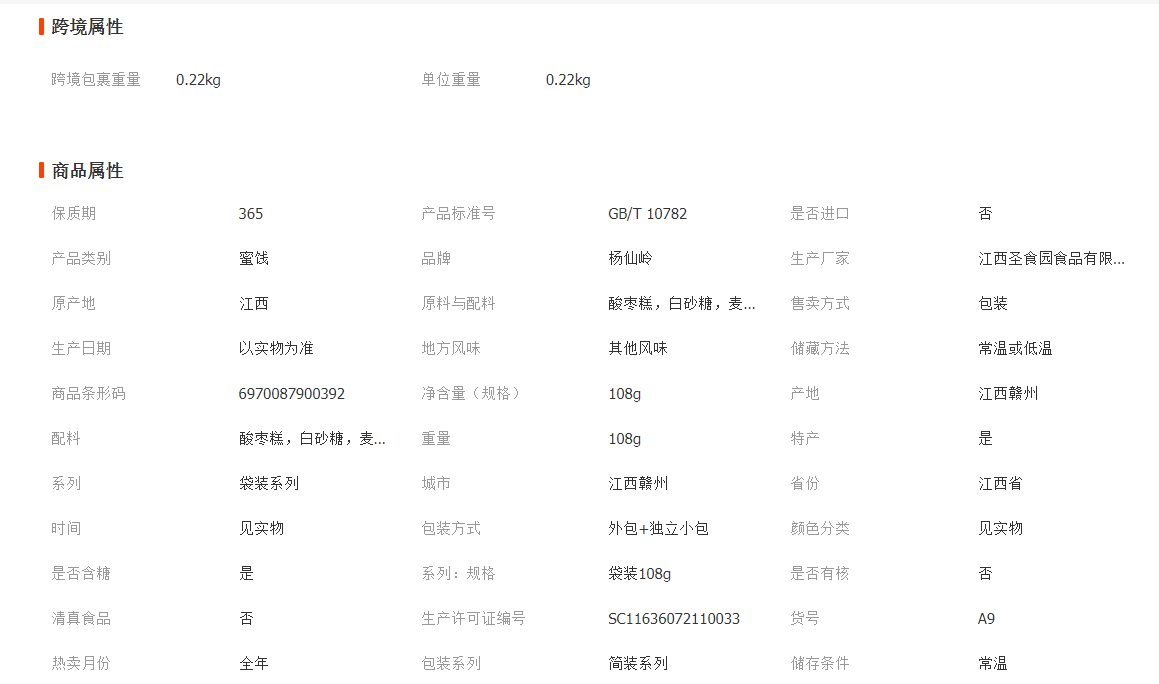Viewport: 1159px width, 684px height.
Task: Click the truncated 原料与配料 ingredients value
Action: pos(681,304)
